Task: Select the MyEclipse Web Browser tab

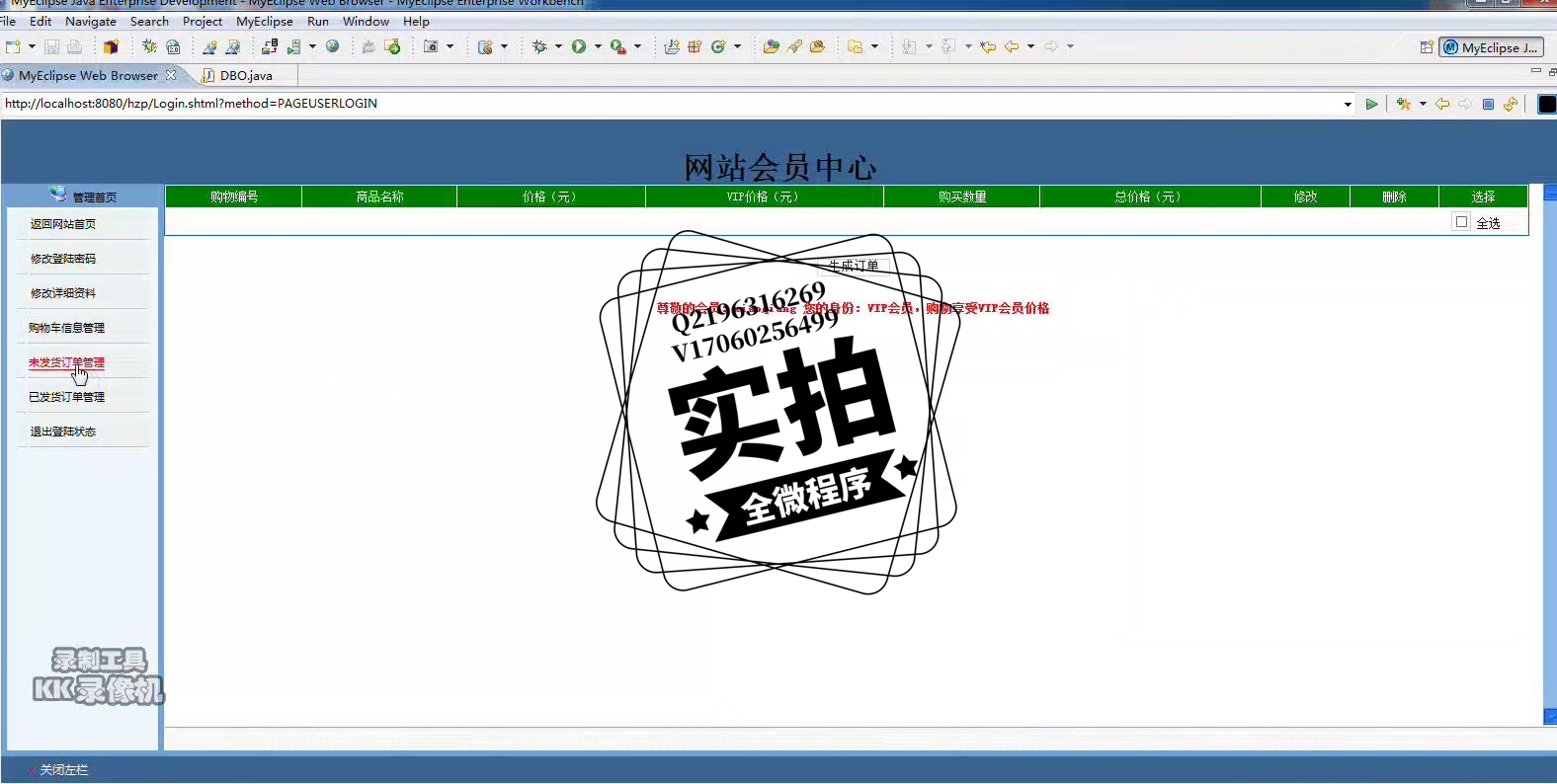Action: coord(88,75)
